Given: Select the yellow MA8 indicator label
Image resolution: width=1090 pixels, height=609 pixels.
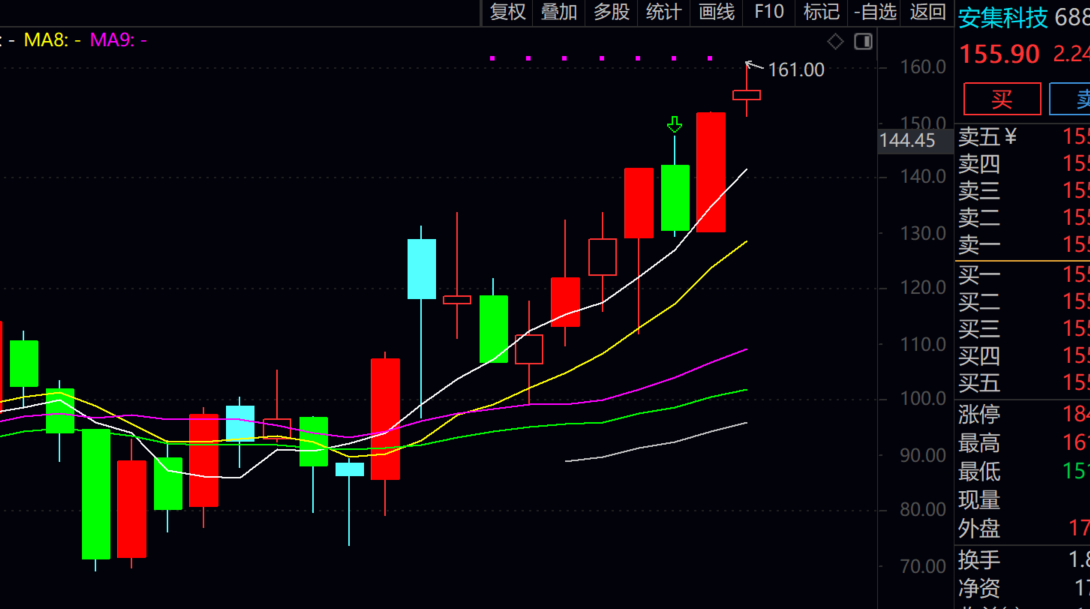Looking at the screenshot, I should pos(52,40).
